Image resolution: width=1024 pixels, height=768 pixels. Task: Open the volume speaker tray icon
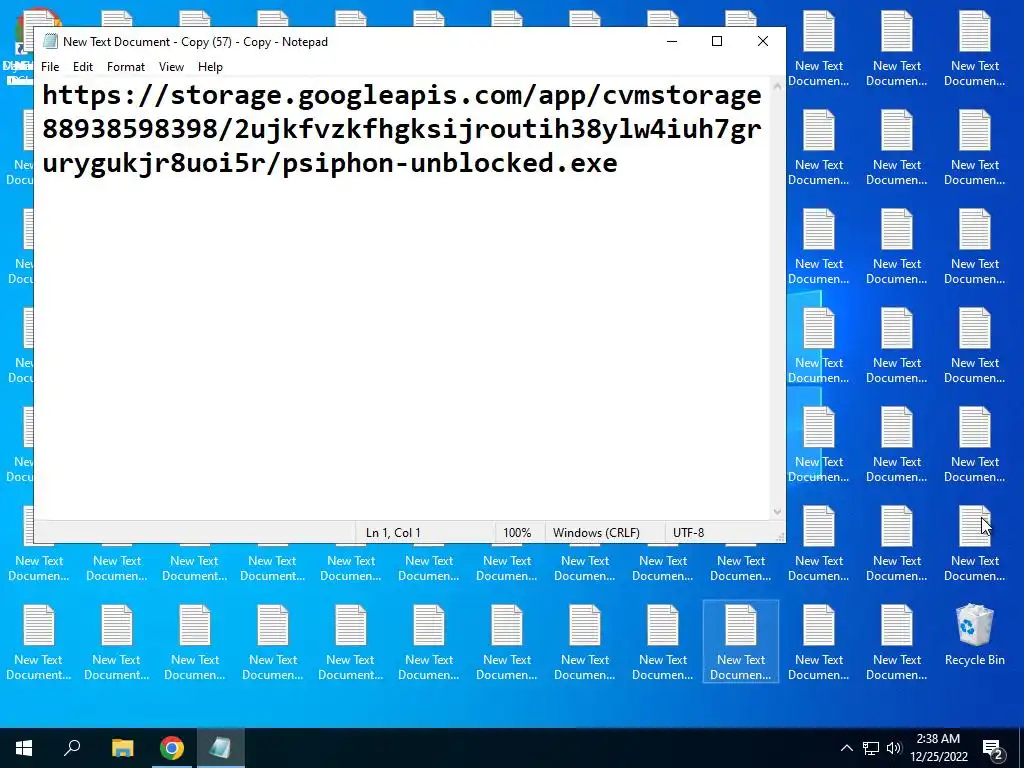[x=893, y=748]
